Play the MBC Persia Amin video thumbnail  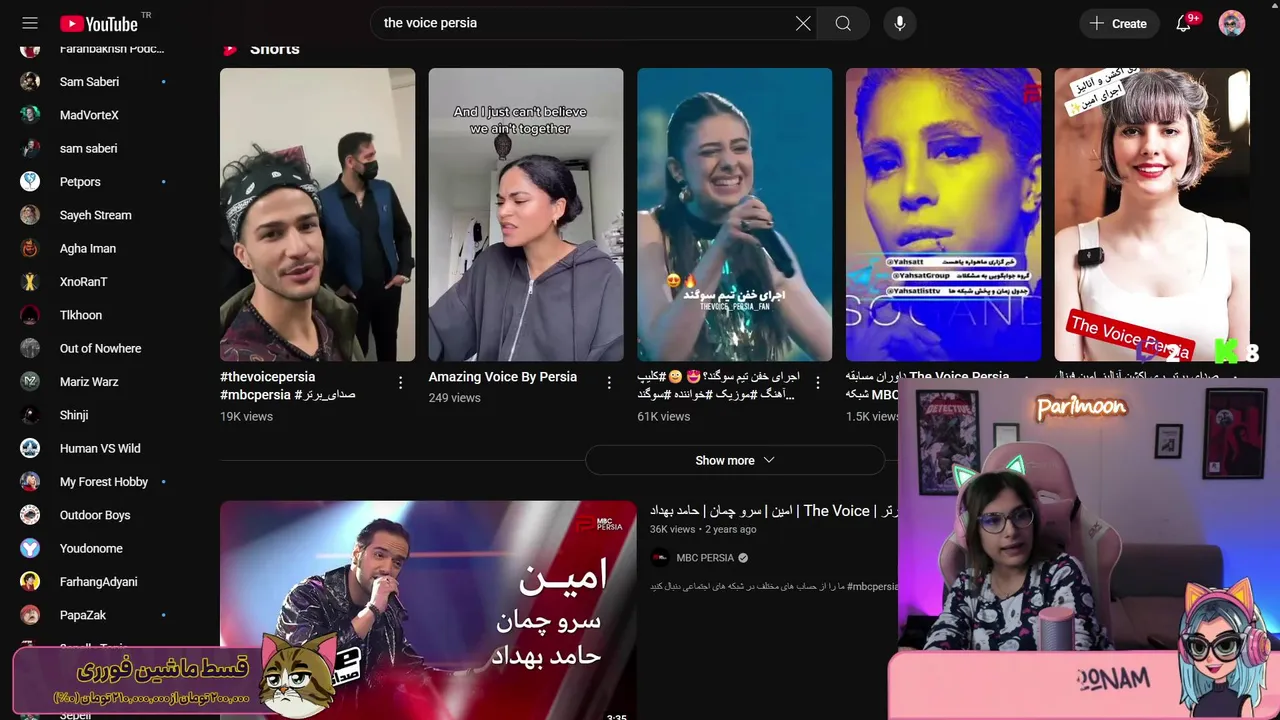point(428,610)
